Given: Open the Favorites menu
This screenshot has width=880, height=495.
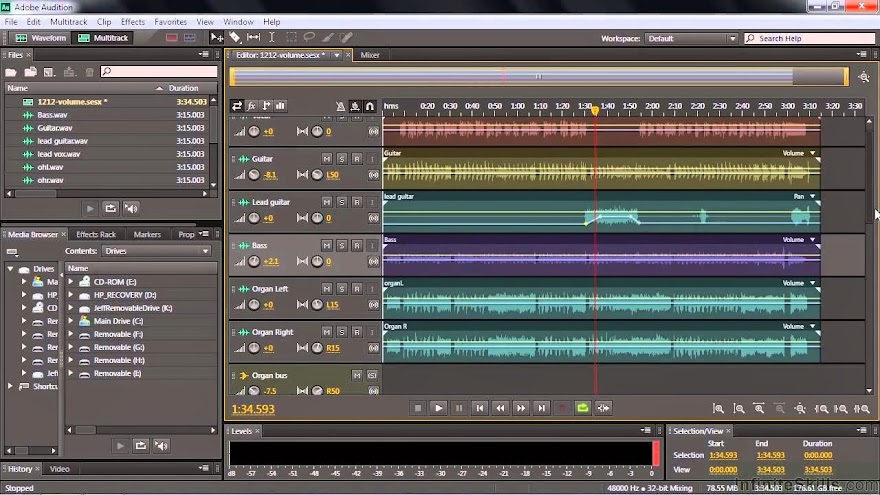Looking at the screenshot, I should point(170,22).
